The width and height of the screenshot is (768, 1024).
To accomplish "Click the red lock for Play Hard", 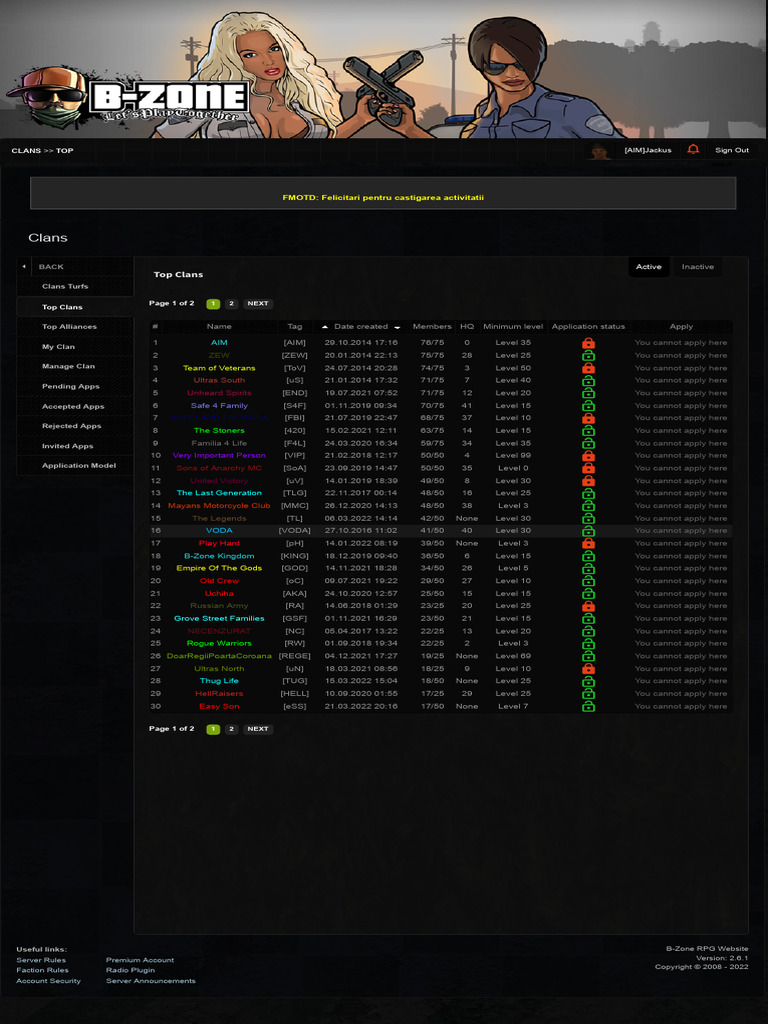I will click(x=588, y=543).
